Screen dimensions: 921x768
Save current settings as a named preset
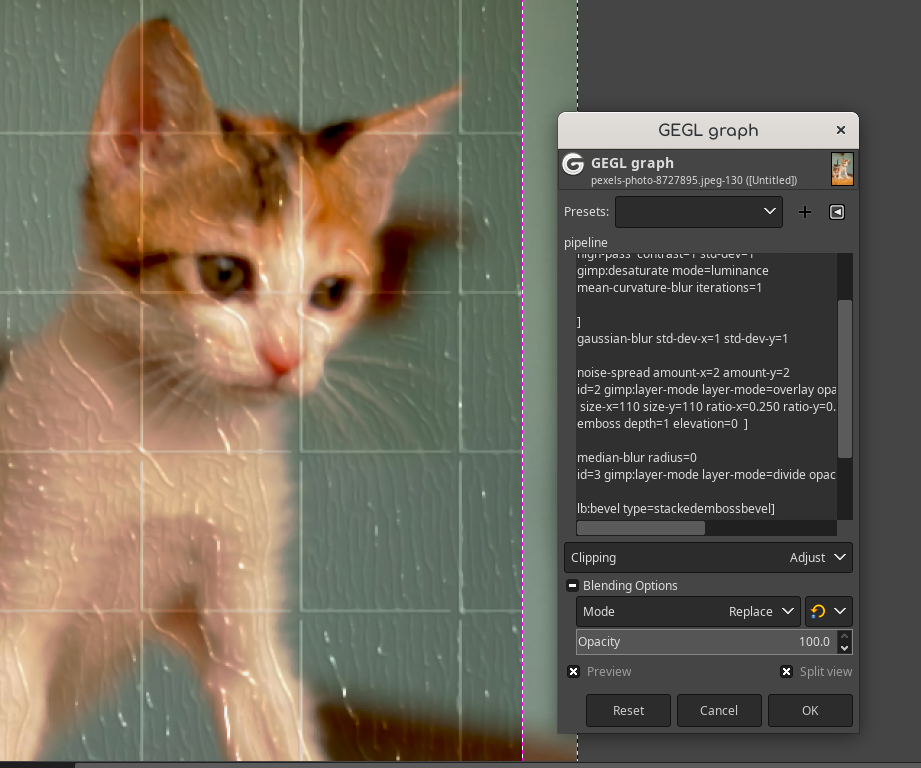click(805, 212)
